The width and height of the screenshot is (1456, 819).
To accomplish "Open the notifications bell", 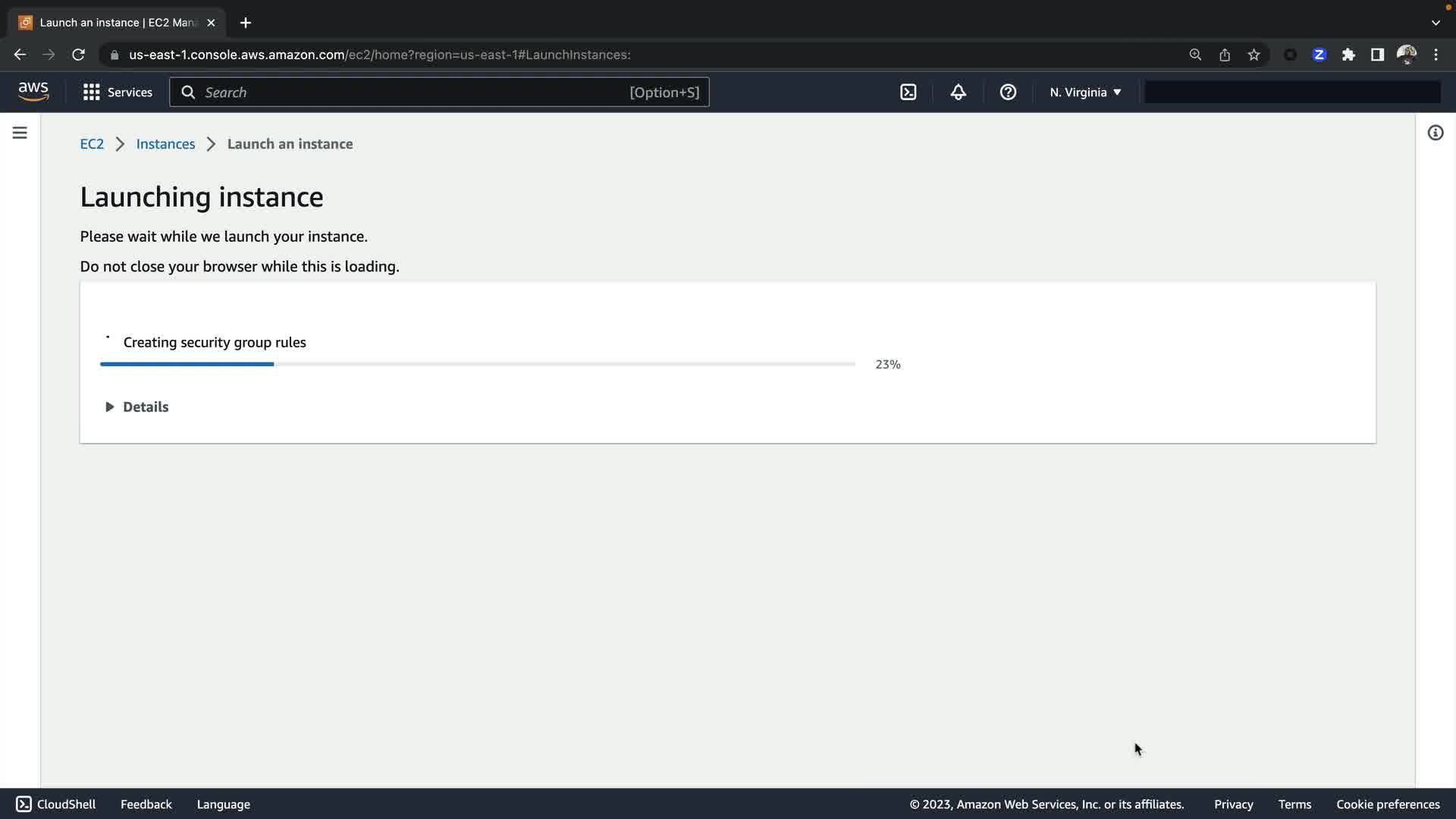I will [x=958, y=93].
